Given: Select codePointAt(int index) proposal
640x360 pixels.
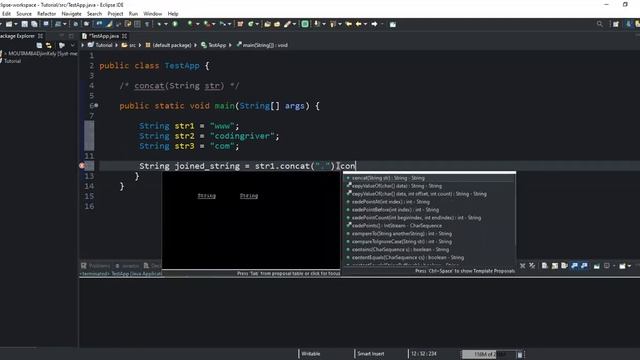Looking at the screenshot, I should click(x=429, y=202).
